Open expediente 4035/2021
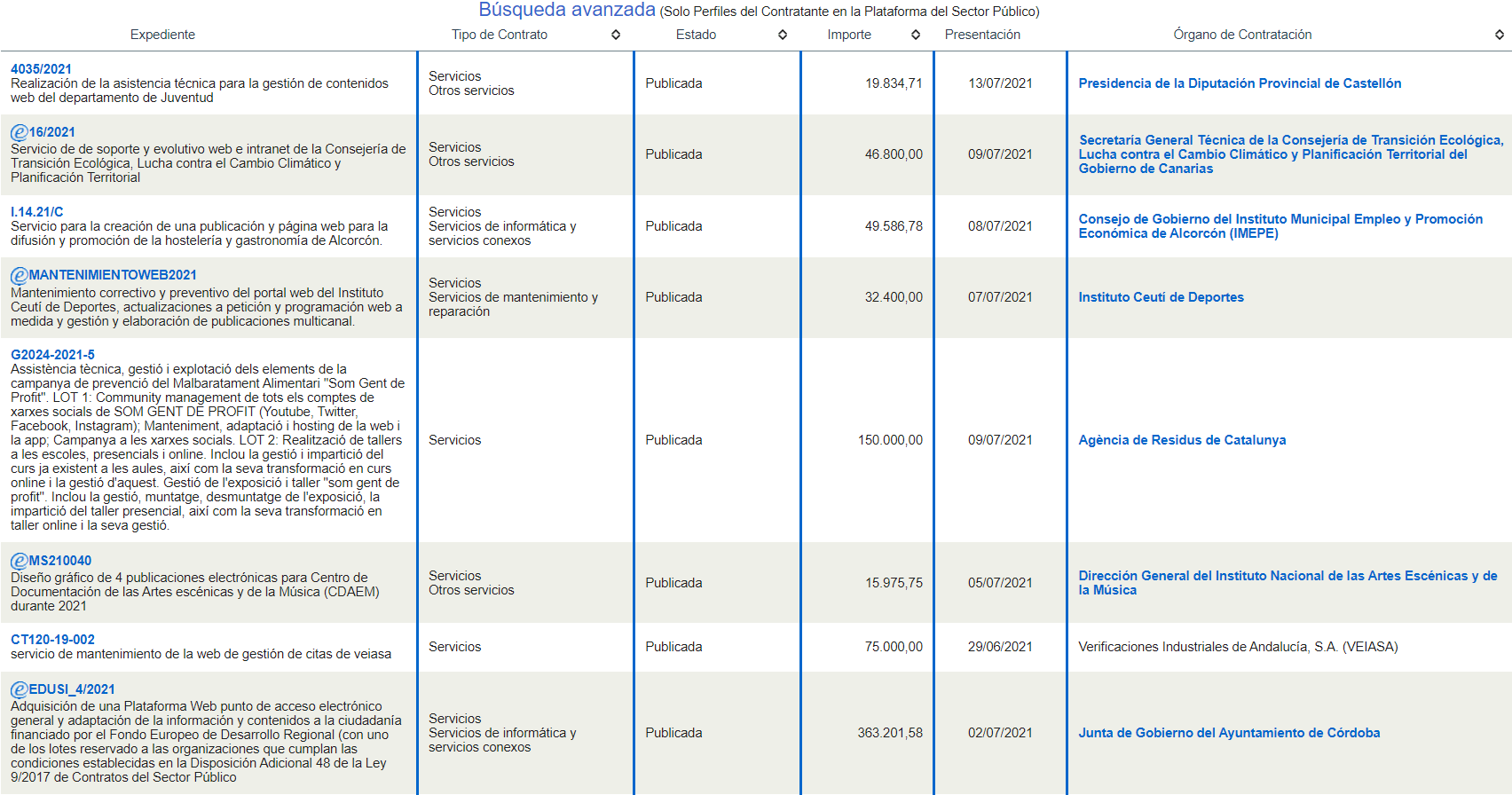The height and width of the screenshot is (795, 1512). click(41, 69)
